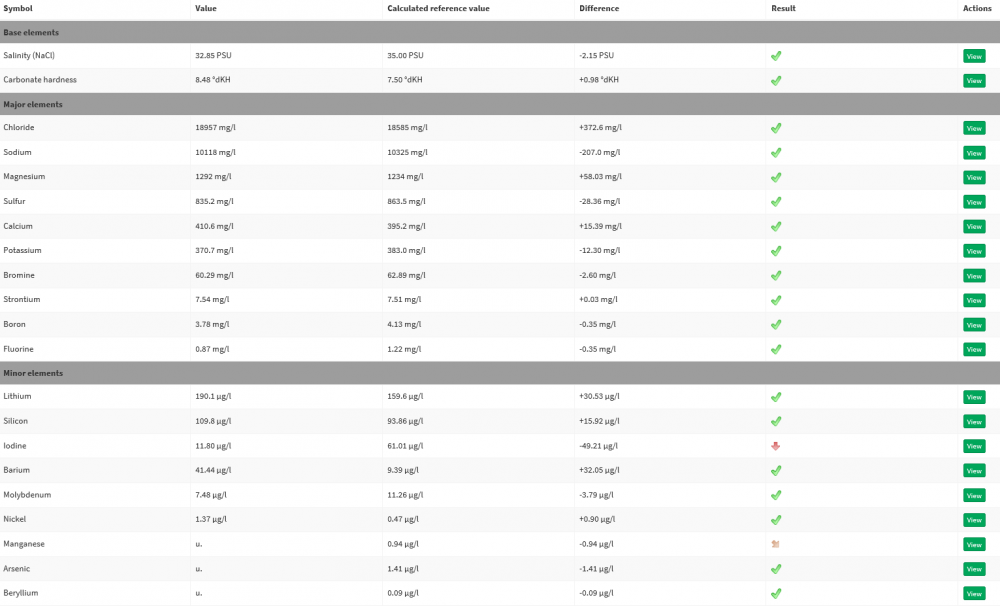This screenshot has width=1000, height=606.
Task: Click the View button for Sodium
Action: coord(973,153)
